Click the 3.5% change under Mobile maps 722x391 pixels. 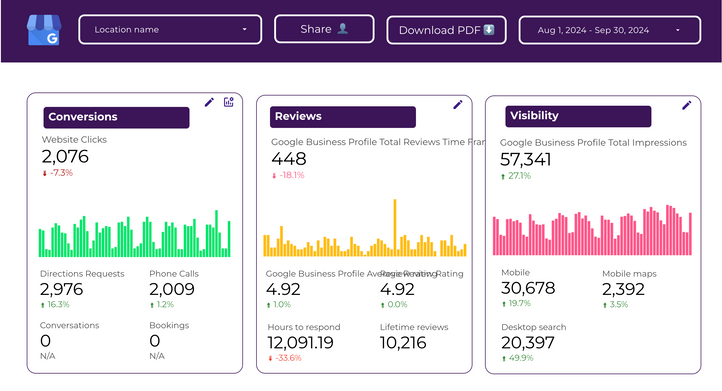[x=615, y=304]
